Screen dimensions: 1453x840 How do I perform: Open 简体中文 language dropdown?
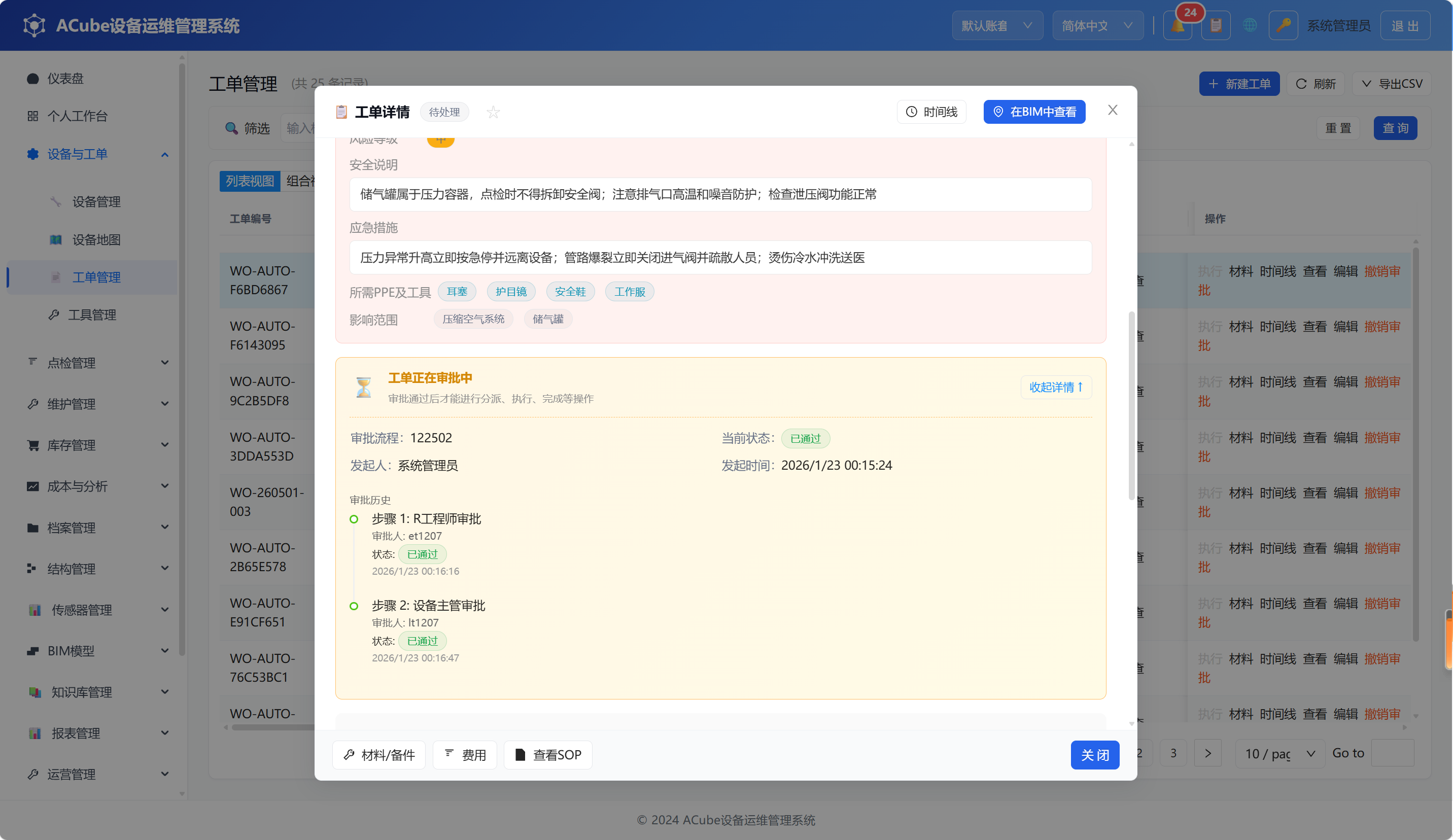1097,26
